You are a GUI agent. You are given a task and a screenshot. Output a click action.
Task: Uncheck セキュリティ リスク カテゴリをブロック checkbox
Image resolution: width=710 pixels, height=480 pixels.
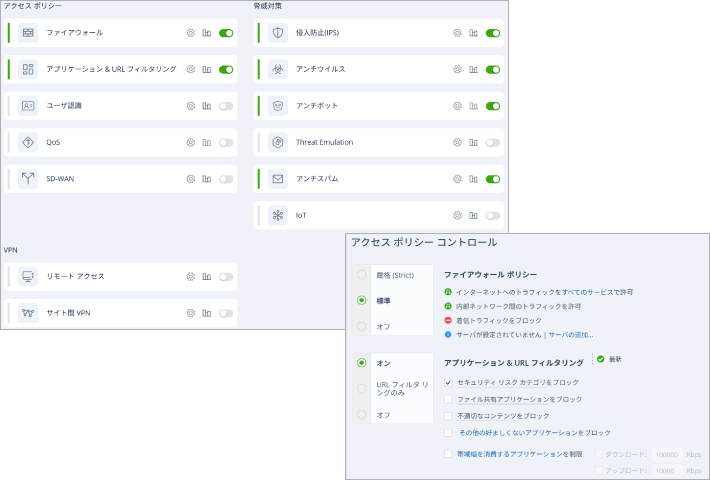[448, 383]
